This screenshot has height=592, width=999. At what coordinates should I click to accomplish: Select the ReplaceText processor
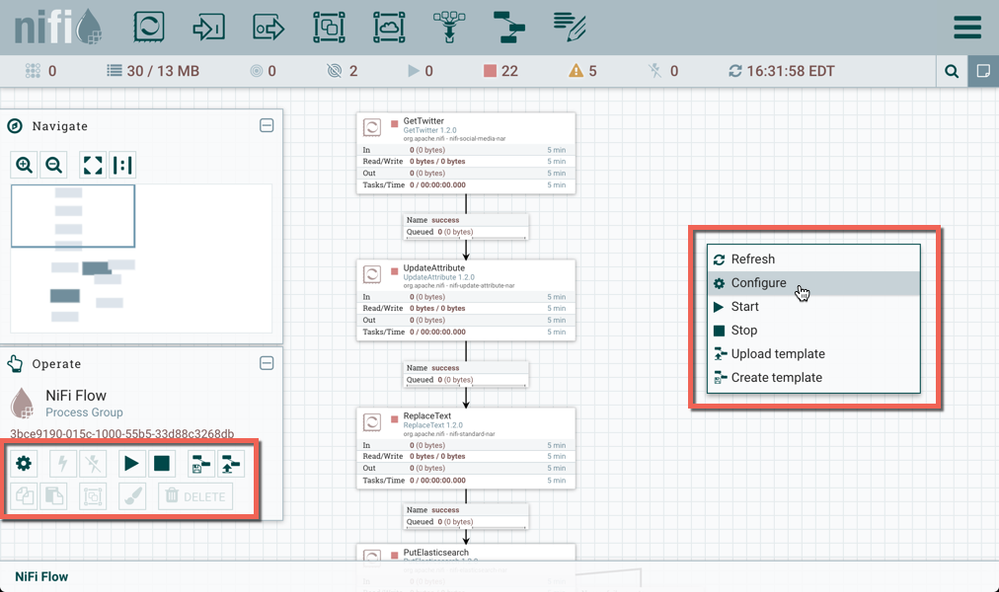click(466, 448)
